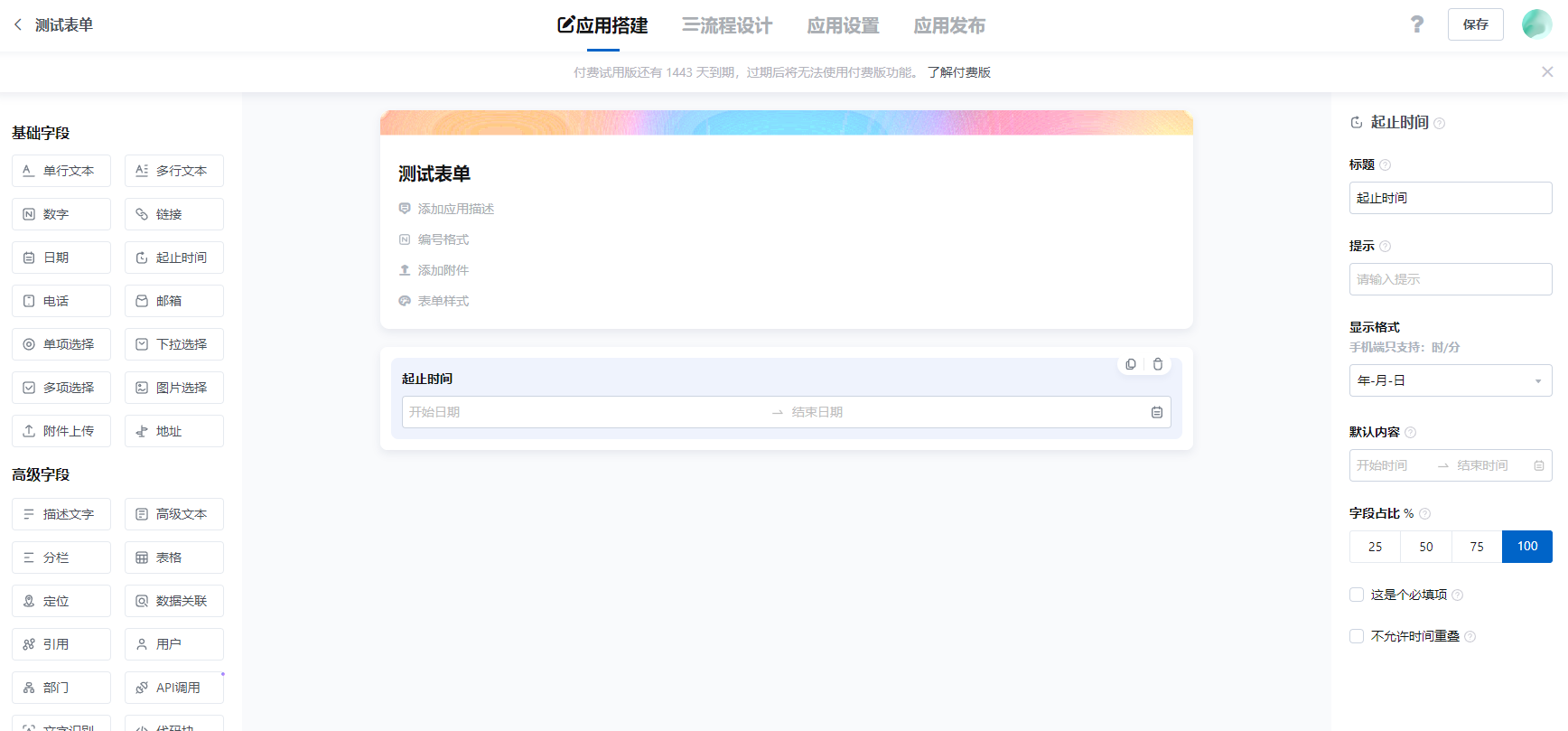Check the 不允许时间重叠 option

1357,636
